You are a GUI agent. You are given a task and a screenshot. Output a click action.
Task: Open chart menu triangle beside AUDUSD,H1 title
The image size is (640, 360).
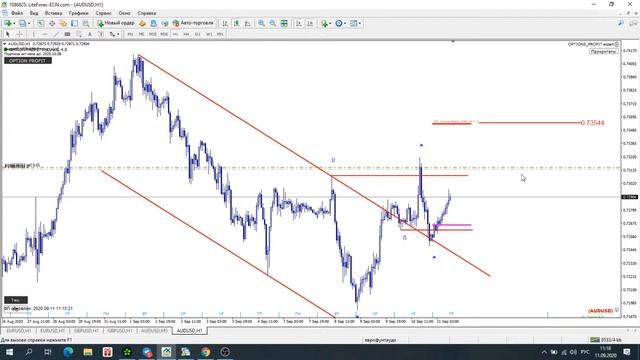pos(4,44)
